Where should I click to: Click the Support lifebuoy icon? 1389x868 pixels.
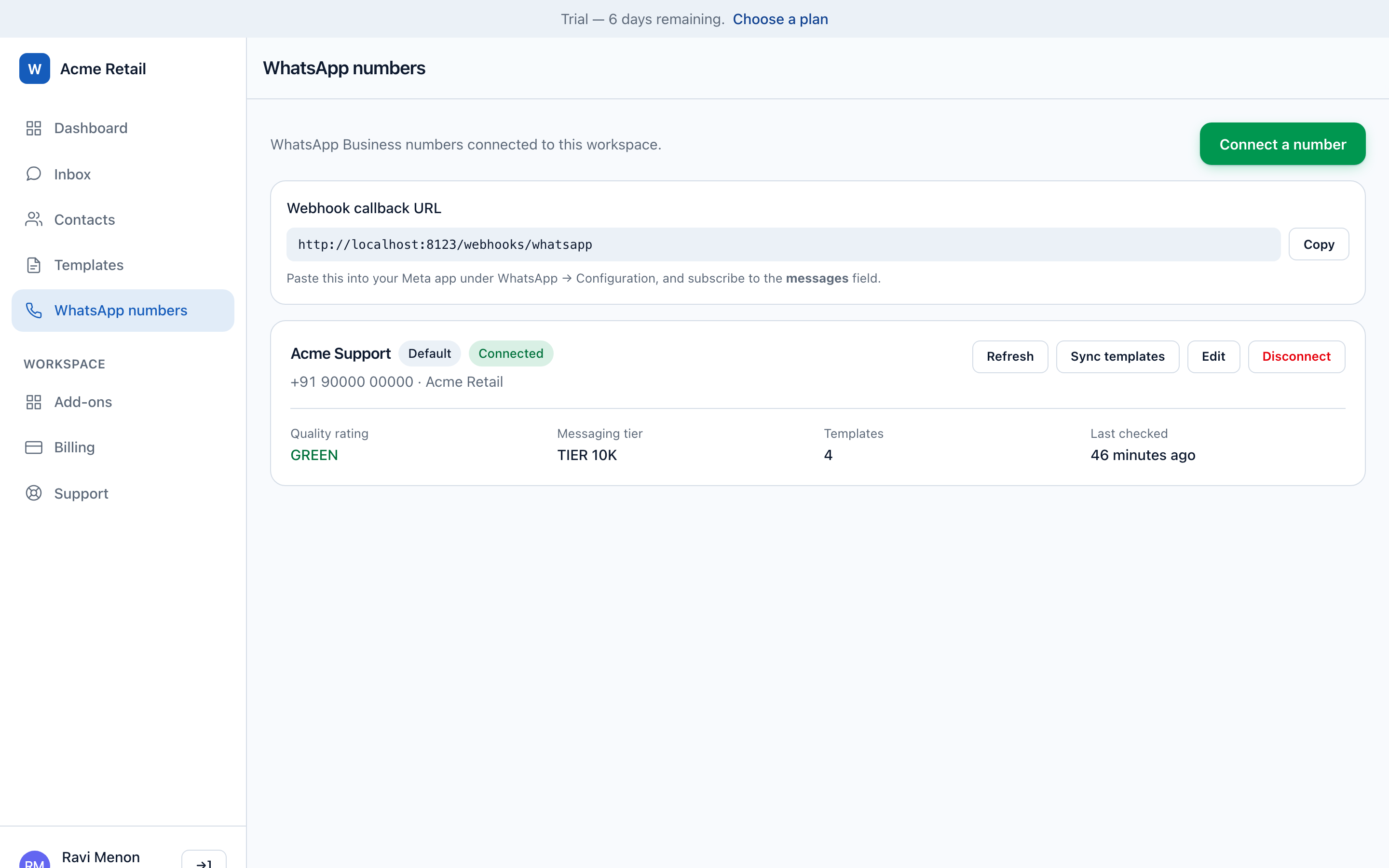click(34, 493)
